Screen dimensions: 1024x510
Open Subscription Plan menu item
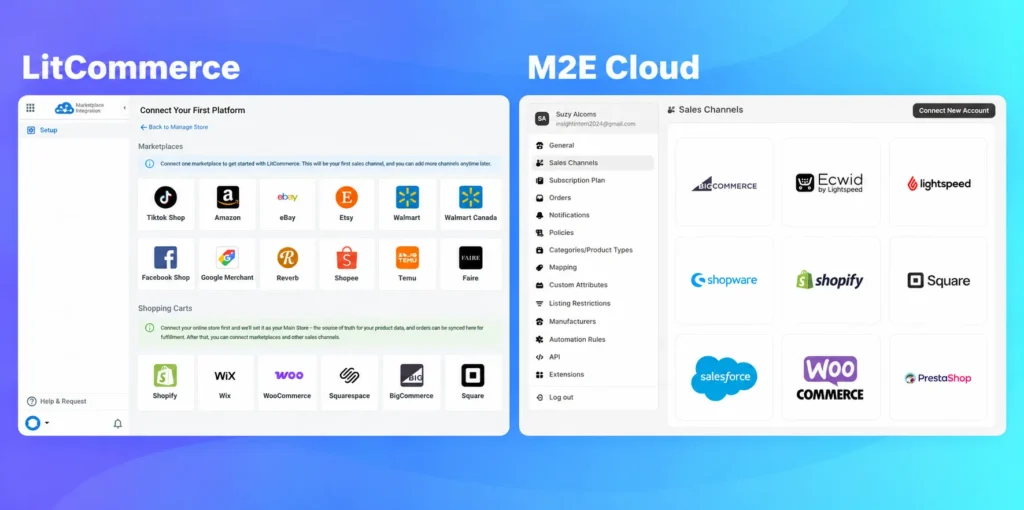click(x=593, y=180)
